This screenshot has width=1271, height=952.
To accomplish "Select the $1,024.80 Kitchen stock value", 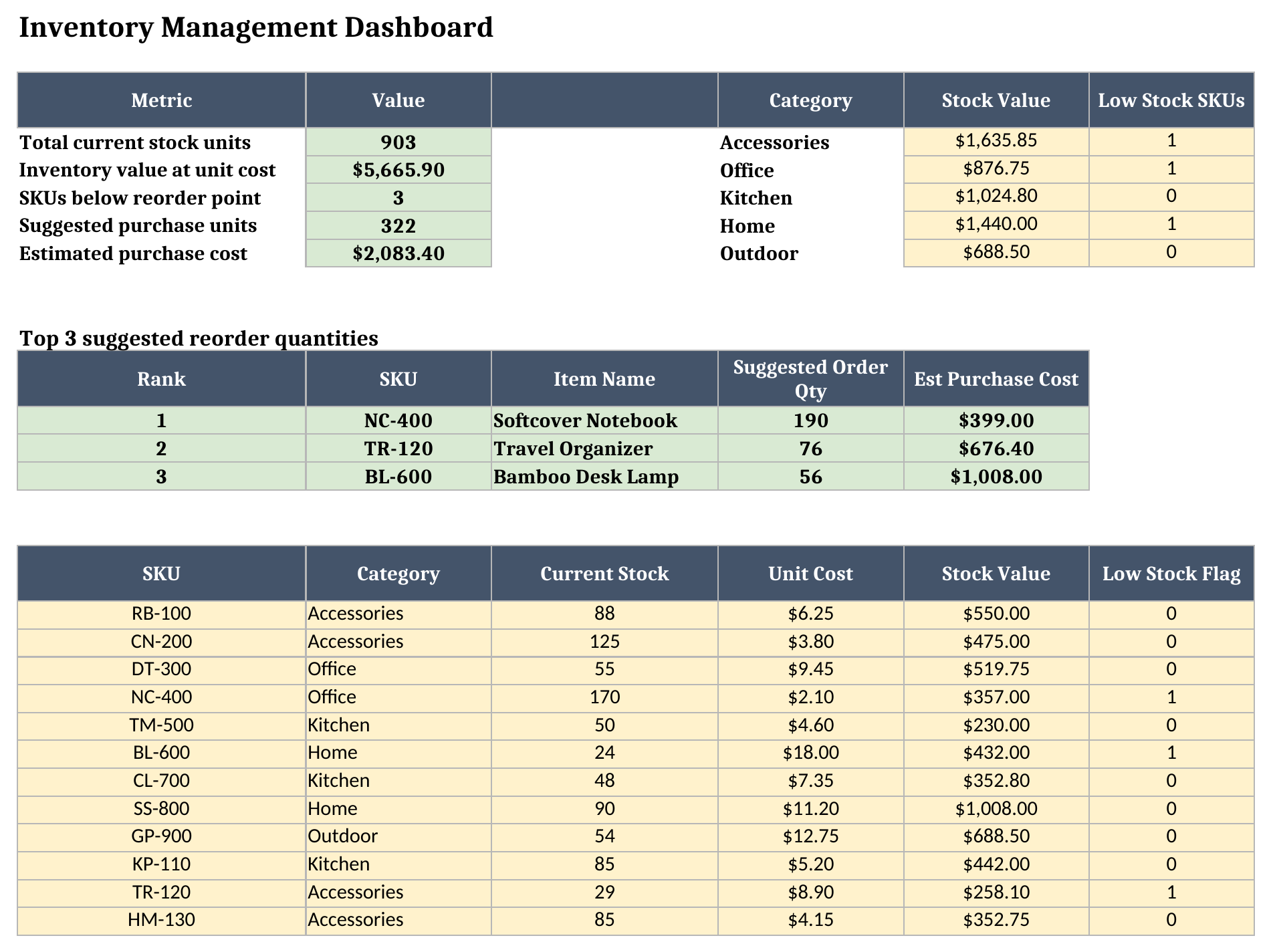I will pyautogui.click(x=996, y=197).
